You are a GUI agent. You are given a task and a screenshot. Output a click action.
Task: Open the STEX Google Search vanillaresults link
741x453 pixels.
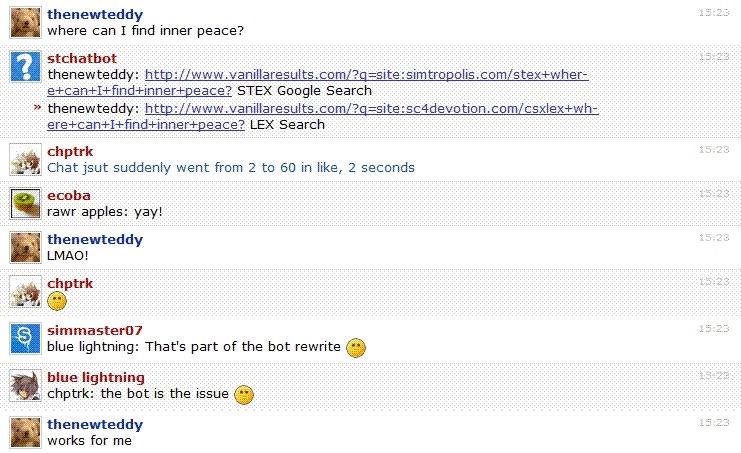point(318,83)
